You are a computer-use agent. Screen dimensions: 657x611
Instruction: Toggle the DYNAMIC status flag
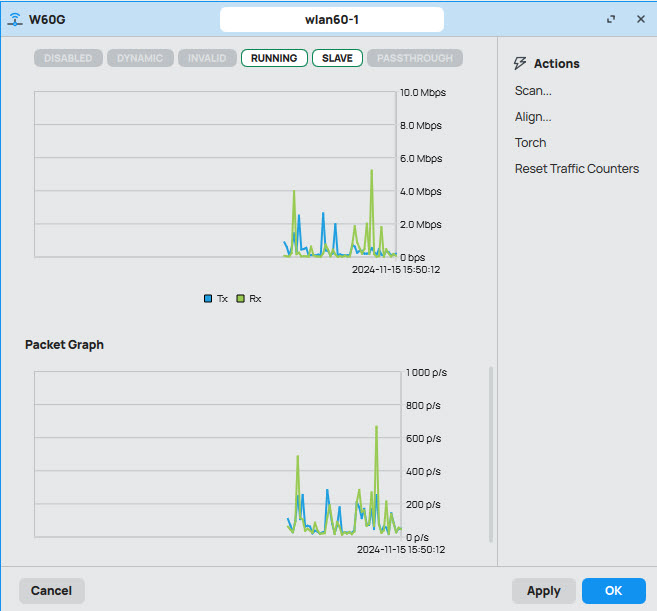coord(140,58)
